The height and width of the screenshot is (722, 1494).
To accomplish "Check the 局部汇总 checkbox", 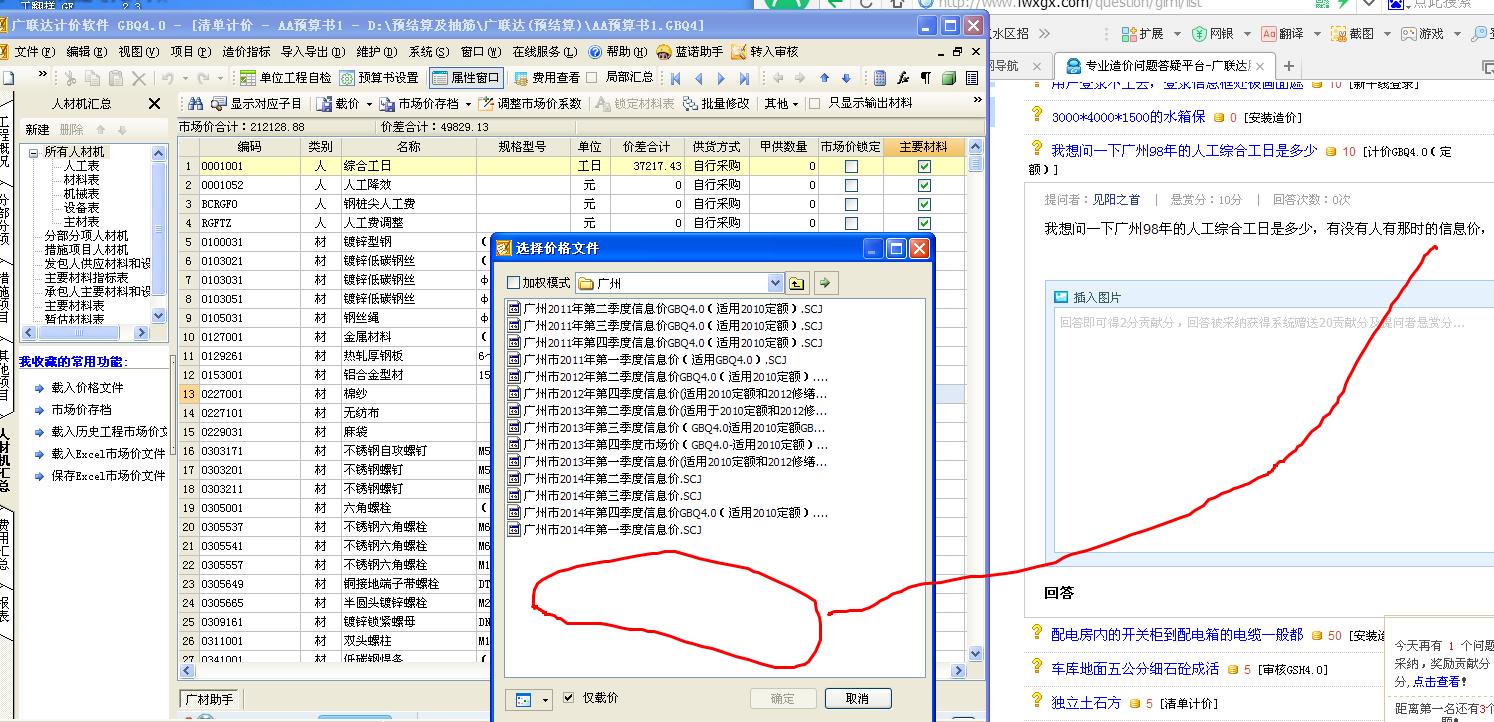I will [x=592, y=77].
